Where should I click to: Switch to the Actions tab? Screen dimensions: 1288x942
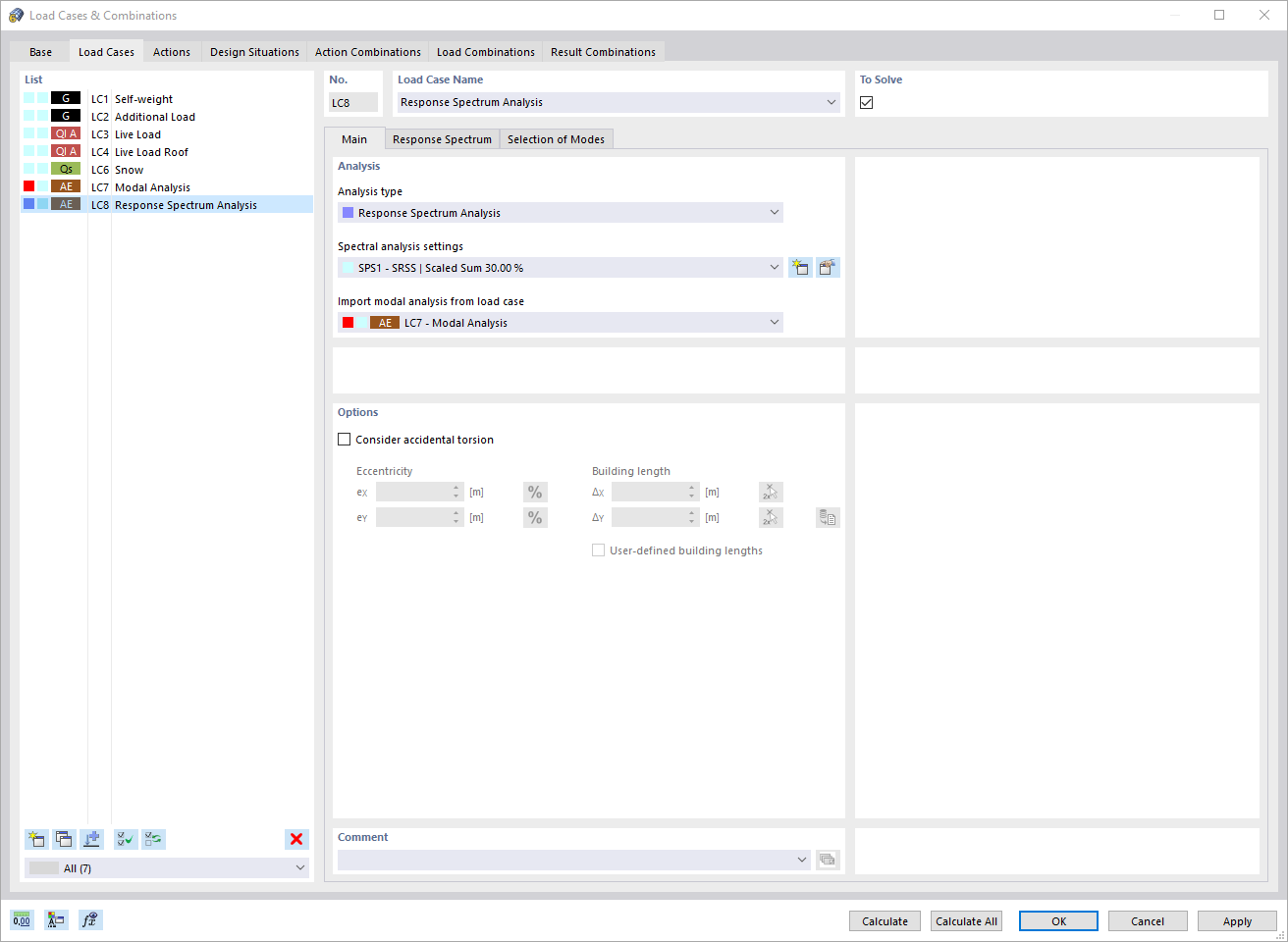(172, 52)
